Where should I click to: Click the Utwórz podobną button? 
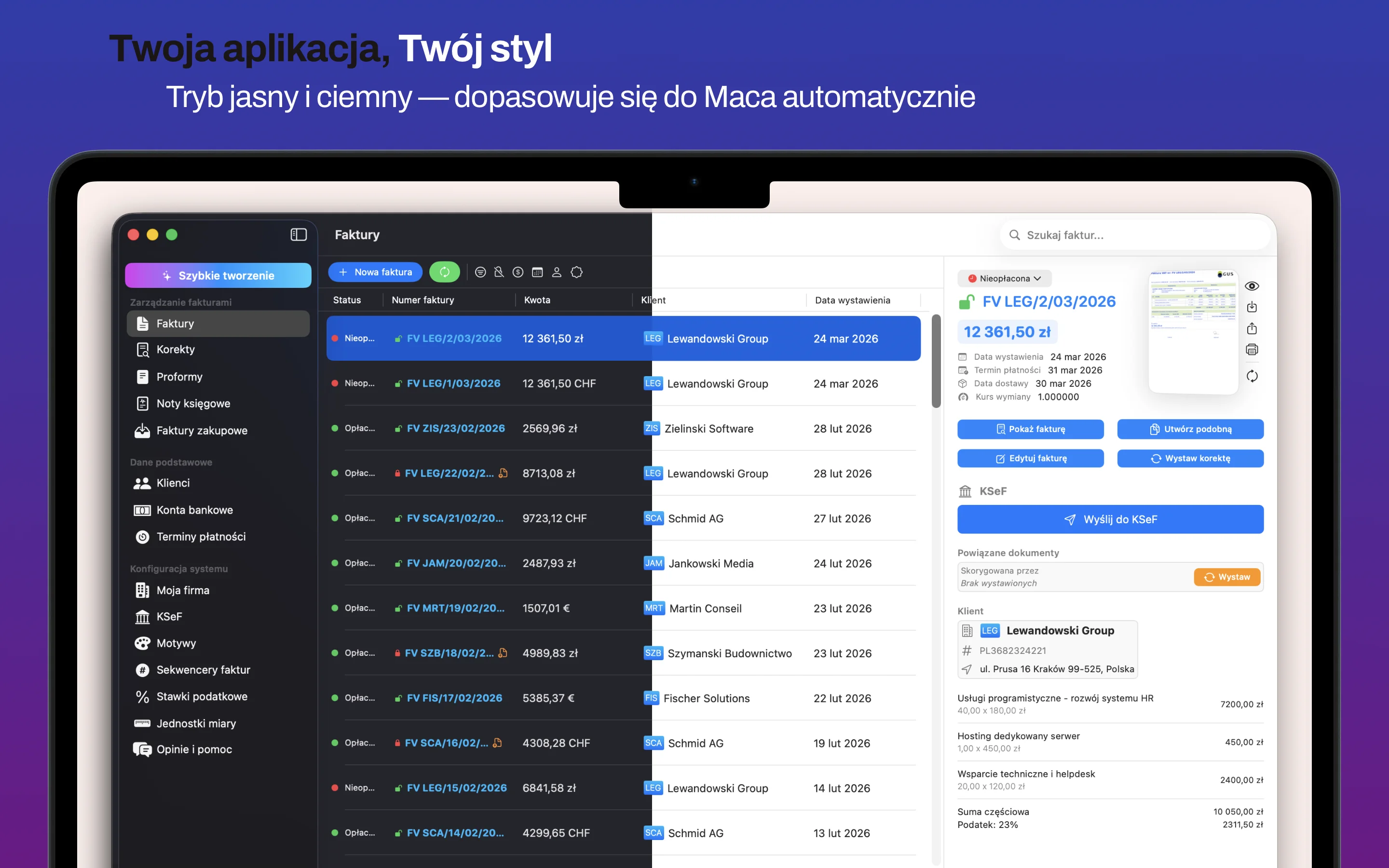point(1190,429)
